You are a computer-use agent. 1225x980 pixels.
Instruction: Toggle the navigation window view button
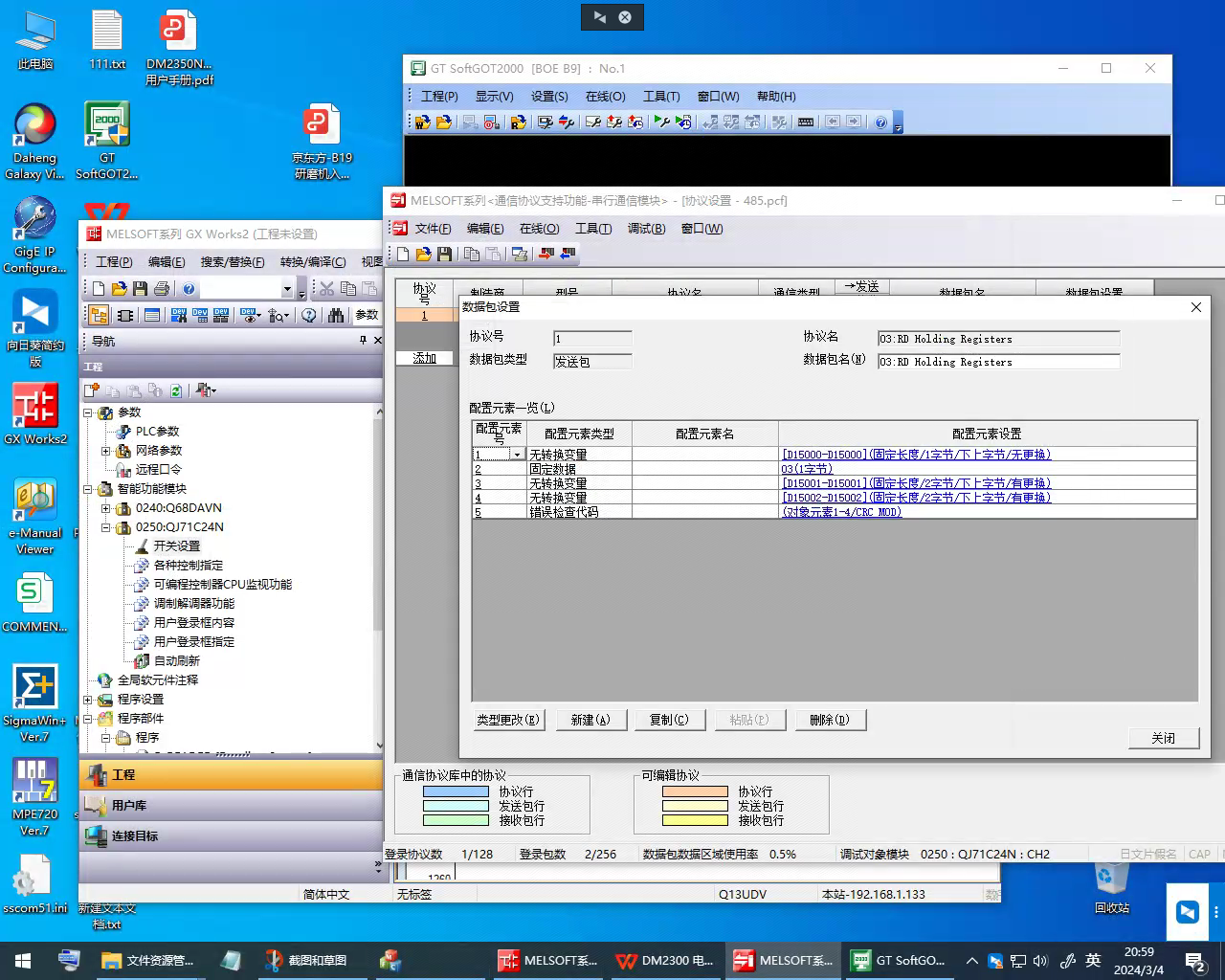tap(99, 315)
